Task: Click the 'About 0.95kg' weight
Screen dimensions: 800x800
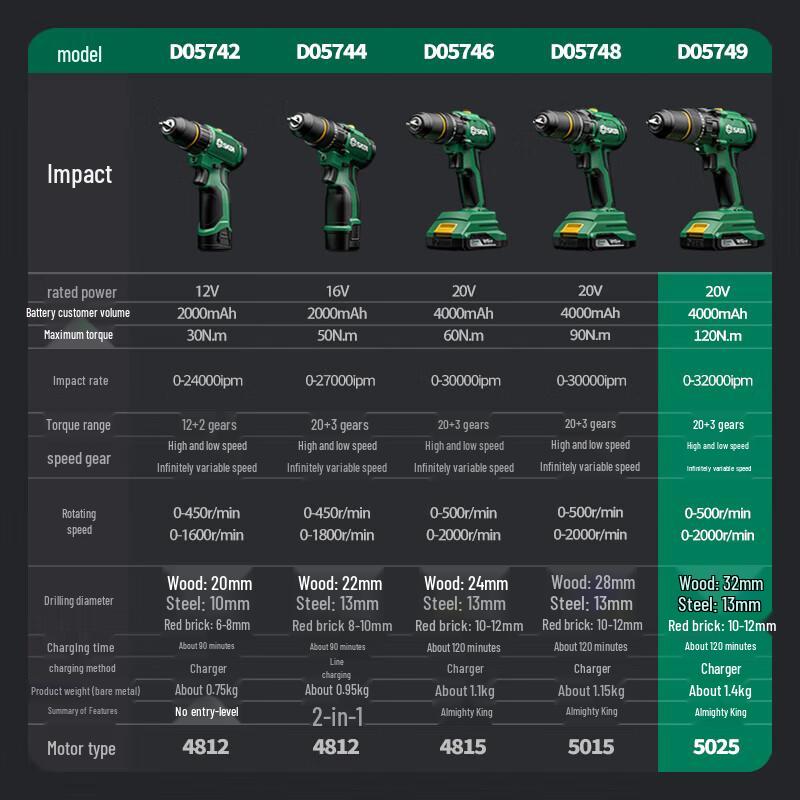Action: point(337,690)
